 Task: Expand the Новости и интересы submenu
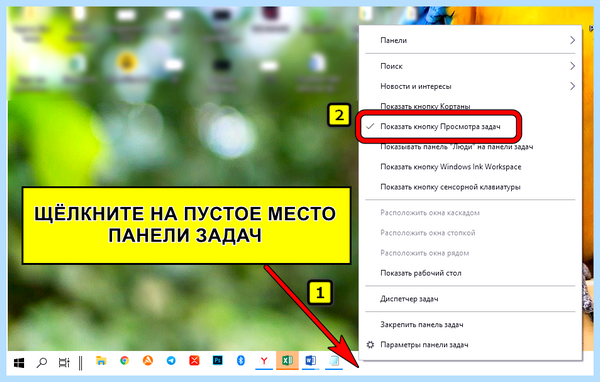[x=470, y=87]
